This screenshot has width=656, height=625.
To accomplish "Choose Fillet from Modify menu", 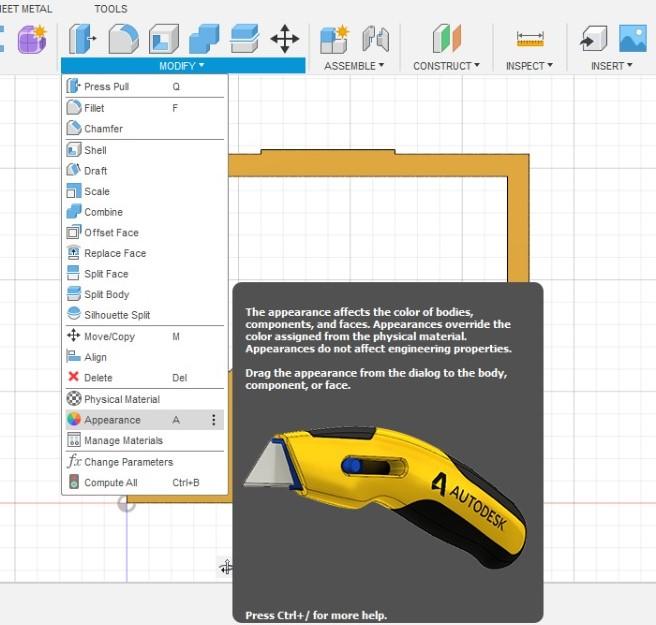I will pyautogui.click(x=144, y=108).
